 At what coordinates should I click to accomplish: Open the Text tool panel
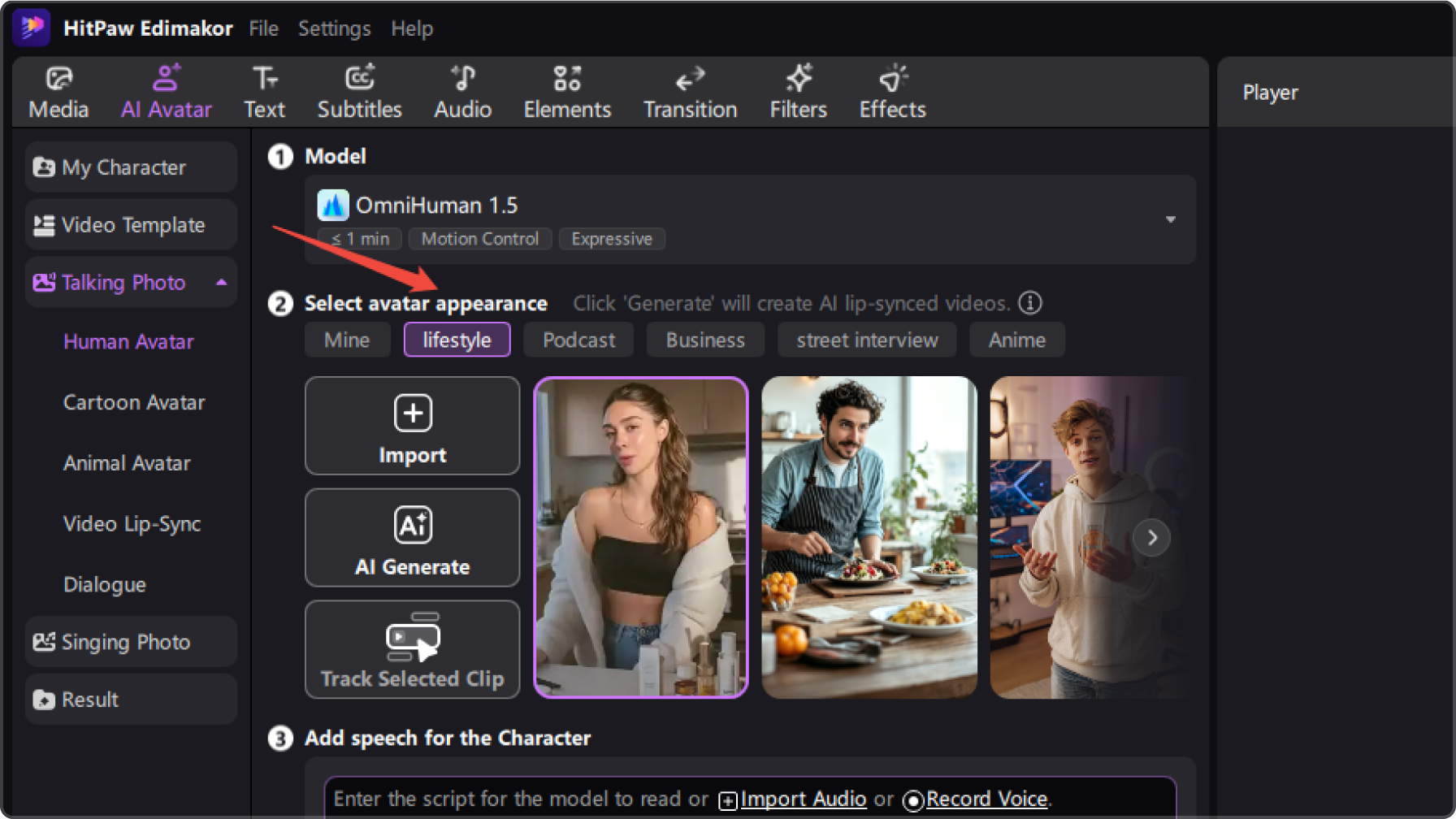tap(264, 93)
